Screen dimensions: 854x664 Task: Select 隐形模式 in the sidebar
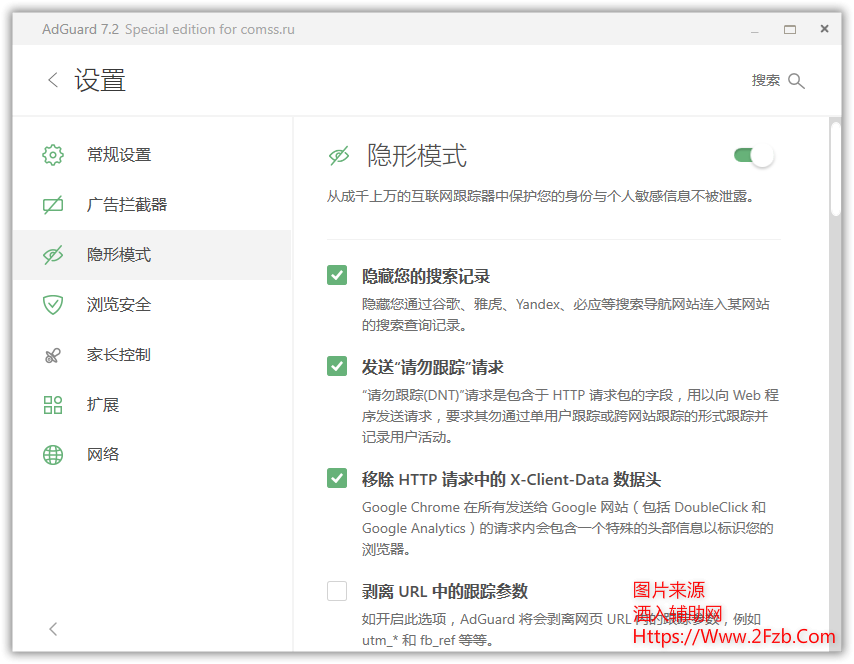click(x=151, y=255)
